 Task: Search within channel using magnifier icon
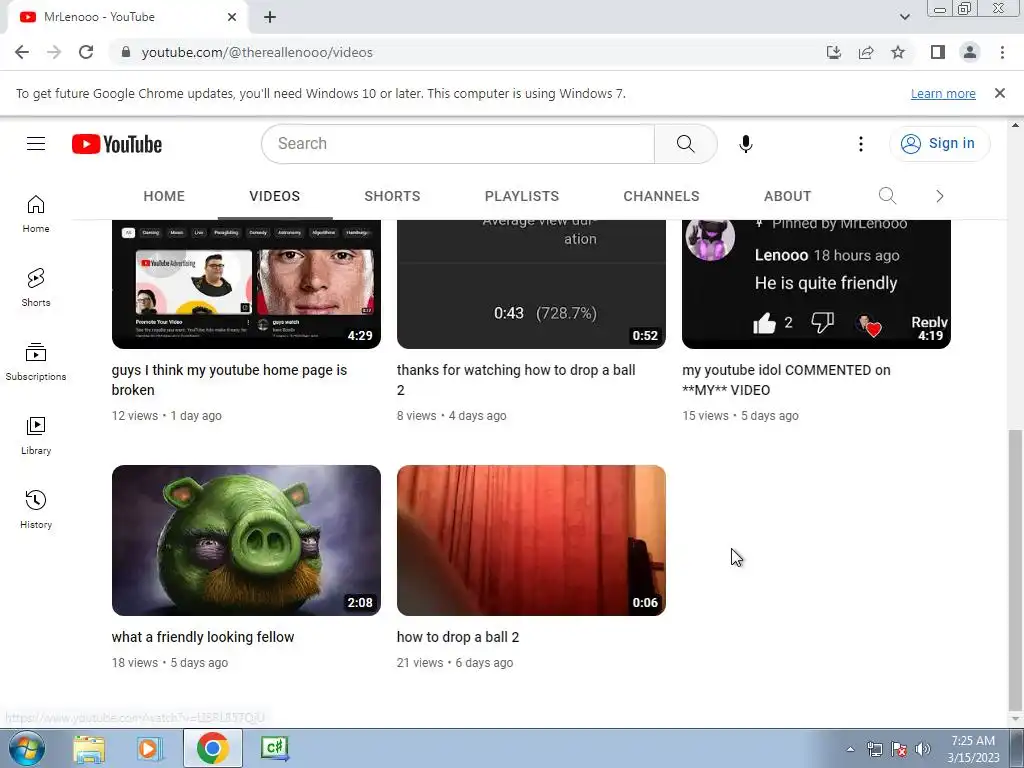click(x=887, y=195)
